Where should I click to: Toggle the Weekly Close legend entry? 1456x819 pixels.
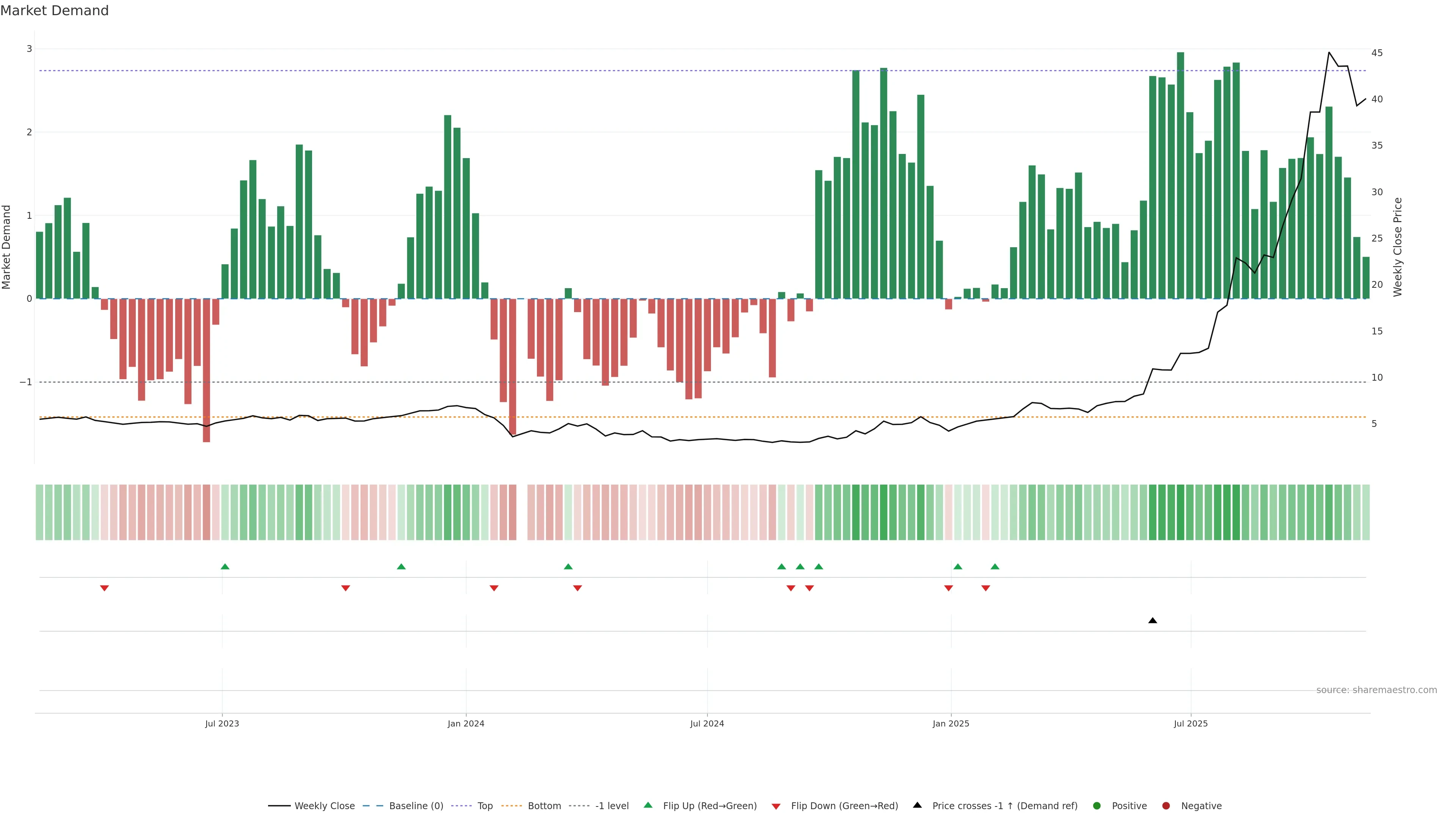point(325,805)
